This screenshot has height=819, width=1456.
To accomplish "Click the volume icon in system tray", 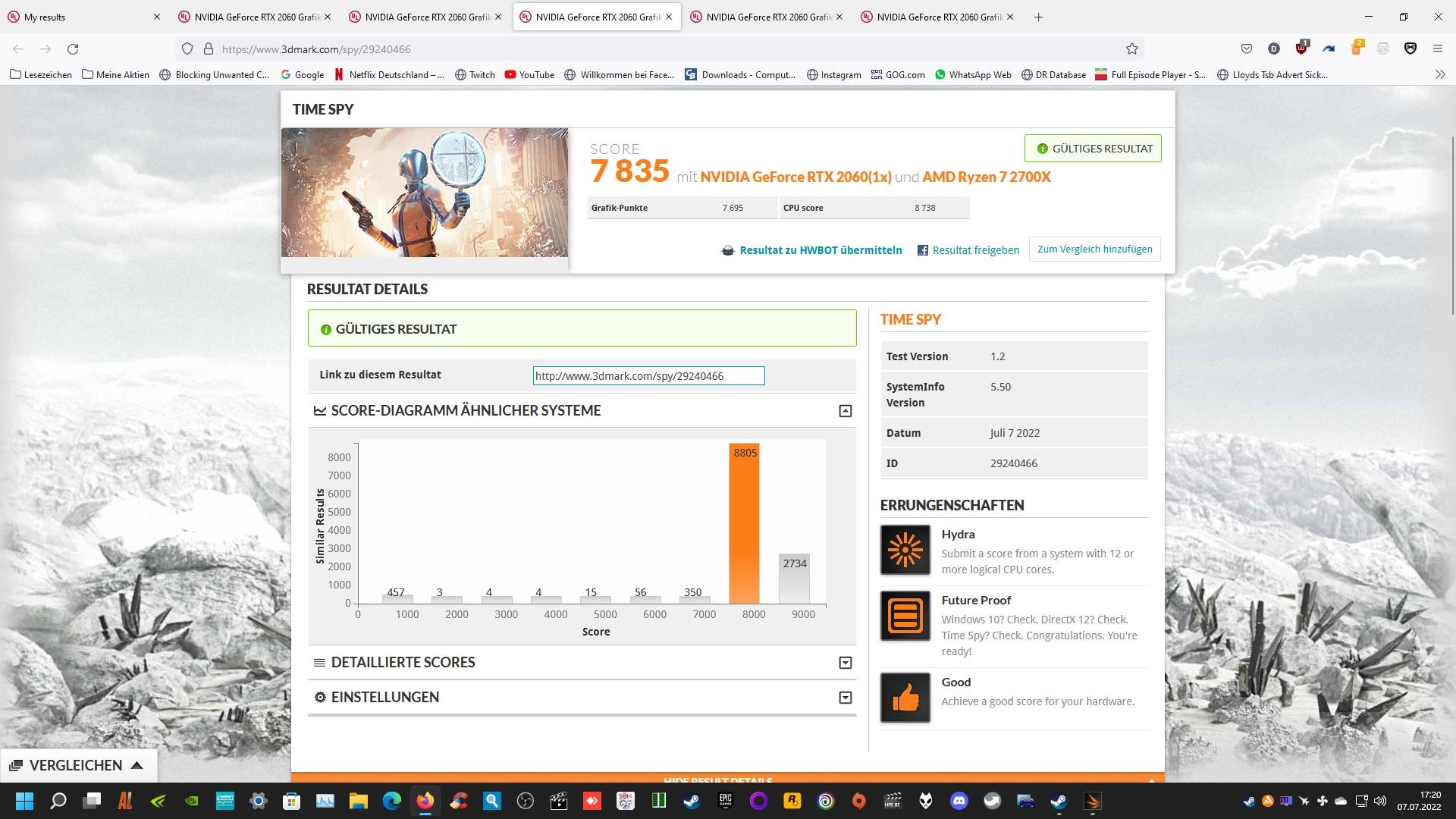I will (x=1379, y=801).
